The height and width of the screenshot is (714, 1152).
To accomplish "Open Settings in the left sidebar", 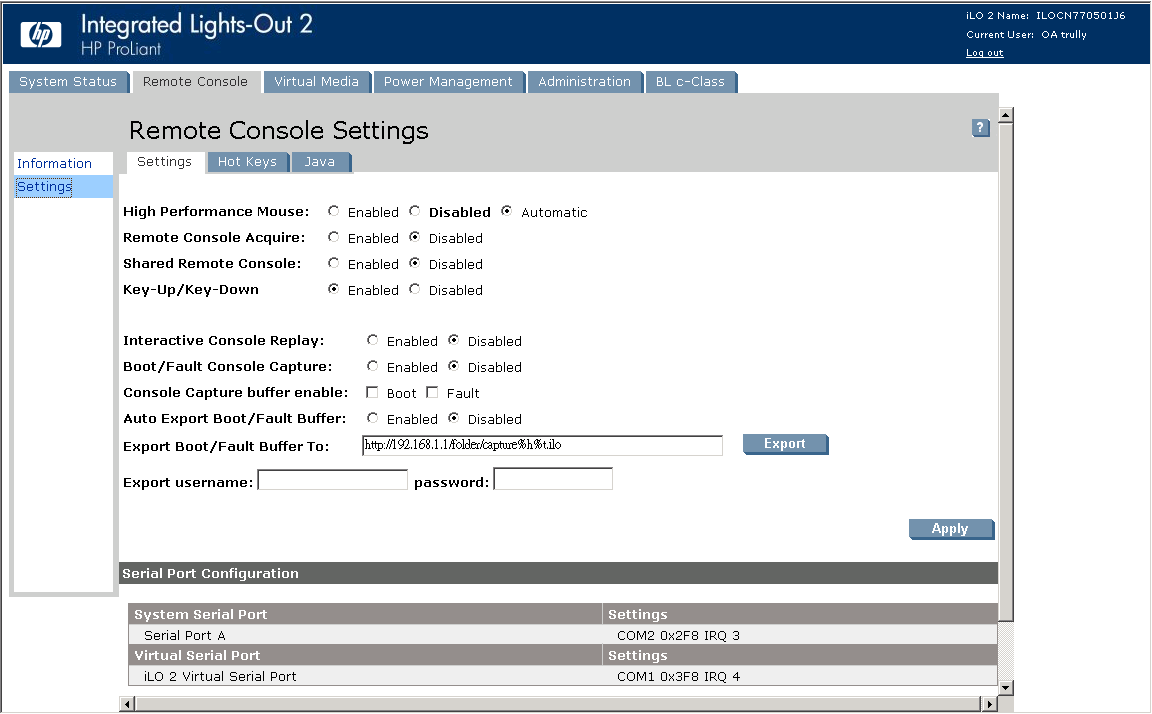I will (45, 187).
